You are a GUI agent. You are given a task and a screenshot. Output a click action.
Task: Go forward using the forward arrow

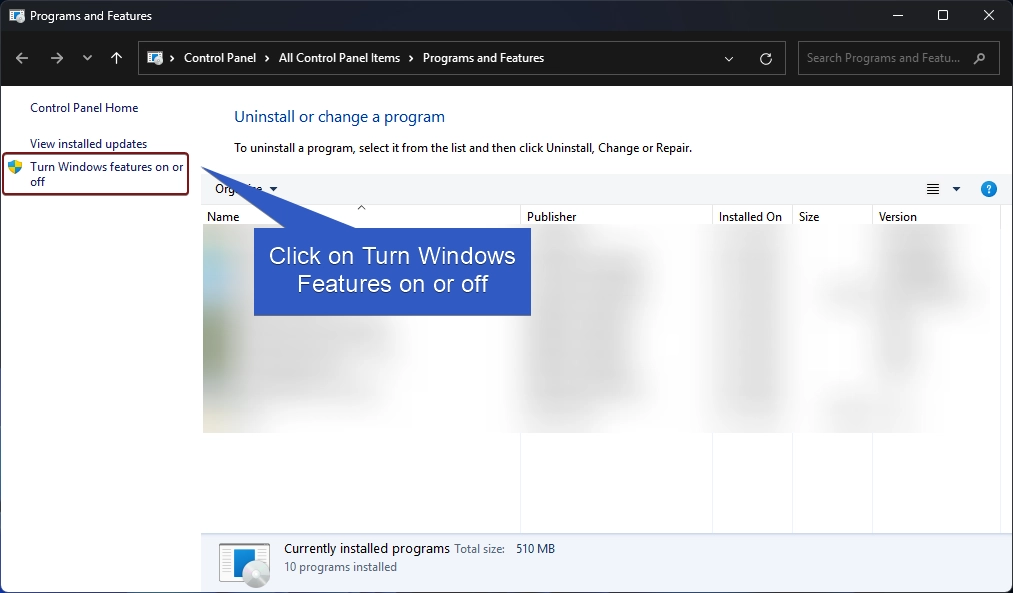click(57, 58)
